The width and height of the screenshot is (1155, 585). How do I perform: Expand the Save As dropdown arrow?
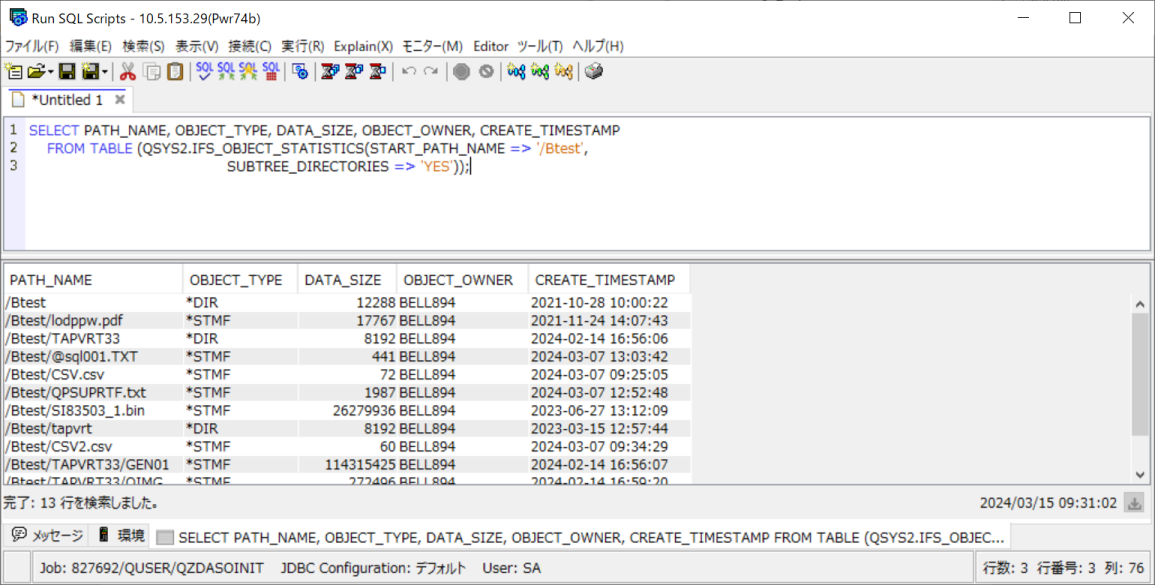pyautogui.click(x=105, y=72)
